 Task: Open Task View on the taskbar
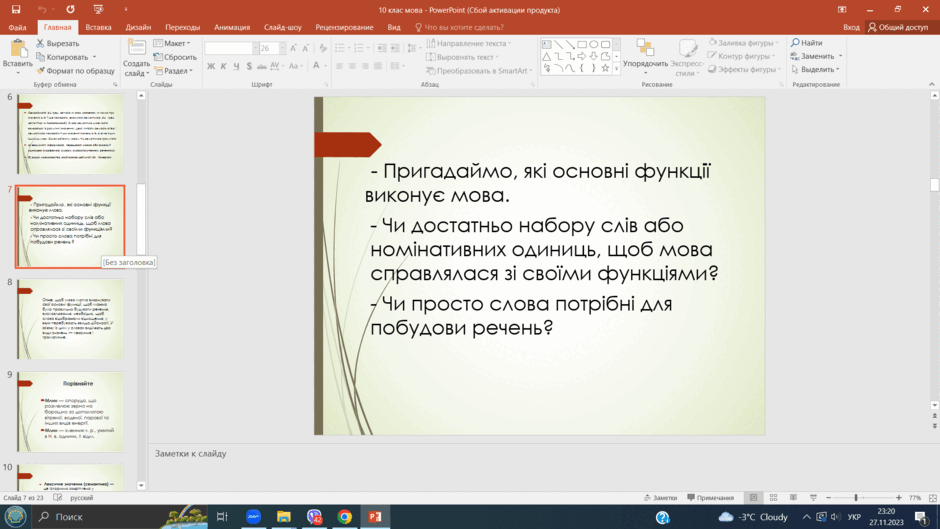(222, 516)
